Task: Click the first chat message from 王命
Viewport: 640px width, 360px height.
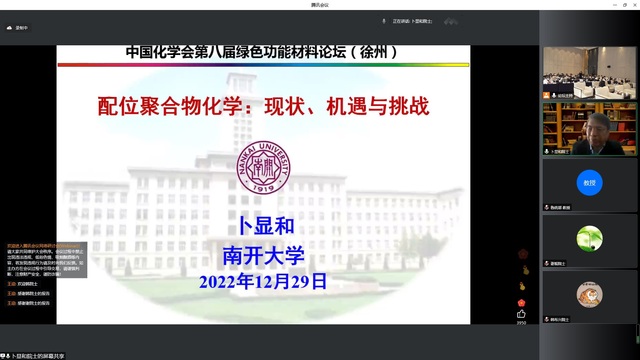Action: (22, 284)
